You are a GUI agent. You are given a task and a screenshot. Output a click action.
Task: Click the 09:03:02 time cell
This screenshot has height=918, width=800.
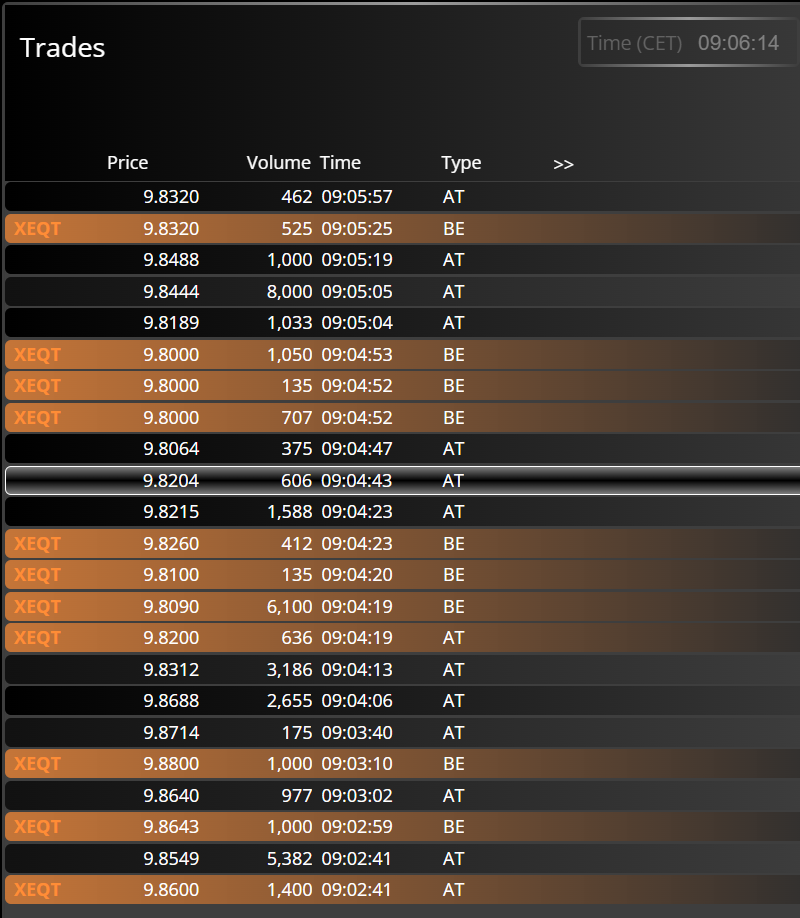(x=357, y=796)
